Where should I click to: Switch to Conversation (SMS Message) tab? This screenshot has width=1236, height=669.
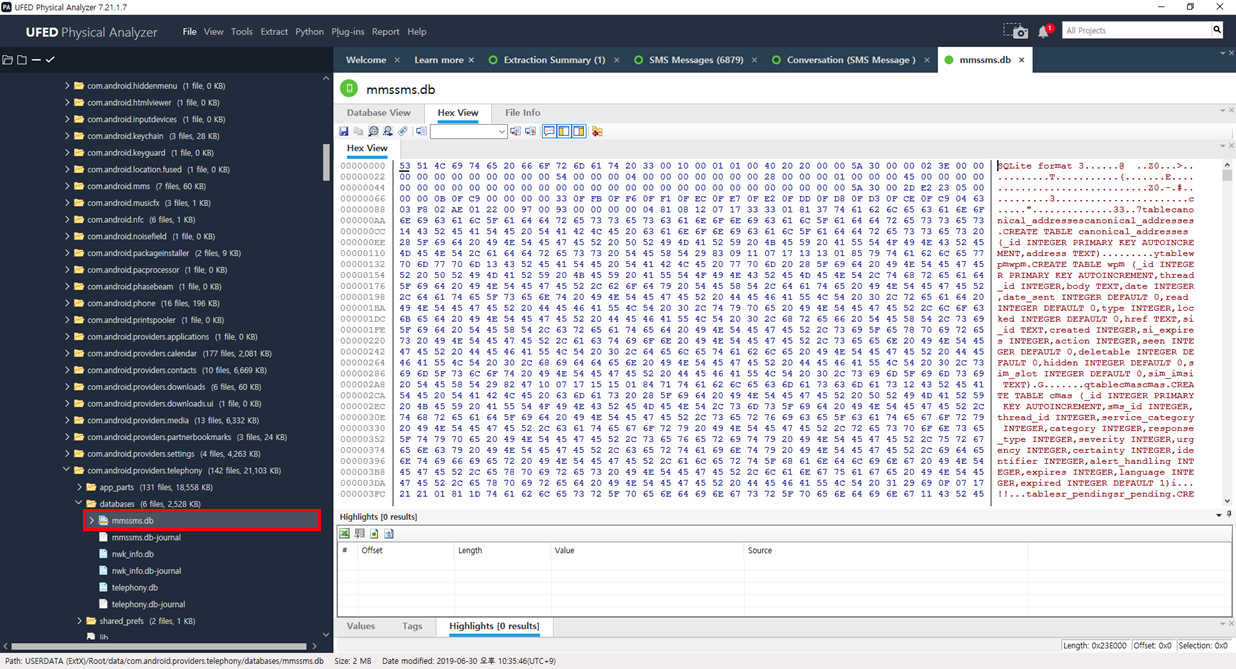coord(850,60)
